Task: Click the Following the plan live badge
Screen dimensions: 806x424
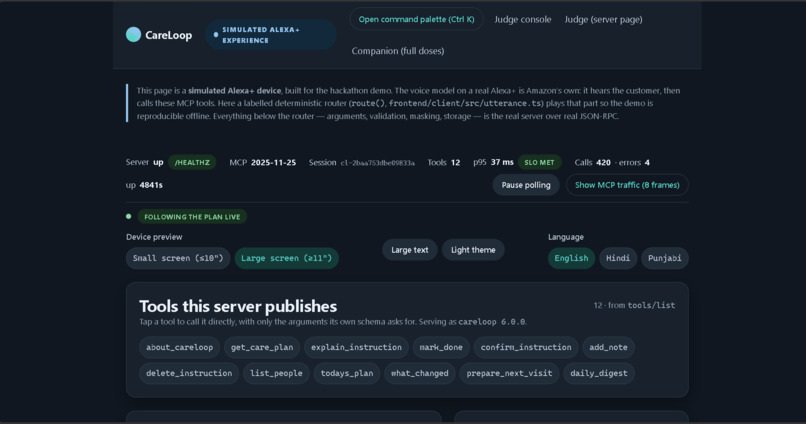Action: (192, 217)
